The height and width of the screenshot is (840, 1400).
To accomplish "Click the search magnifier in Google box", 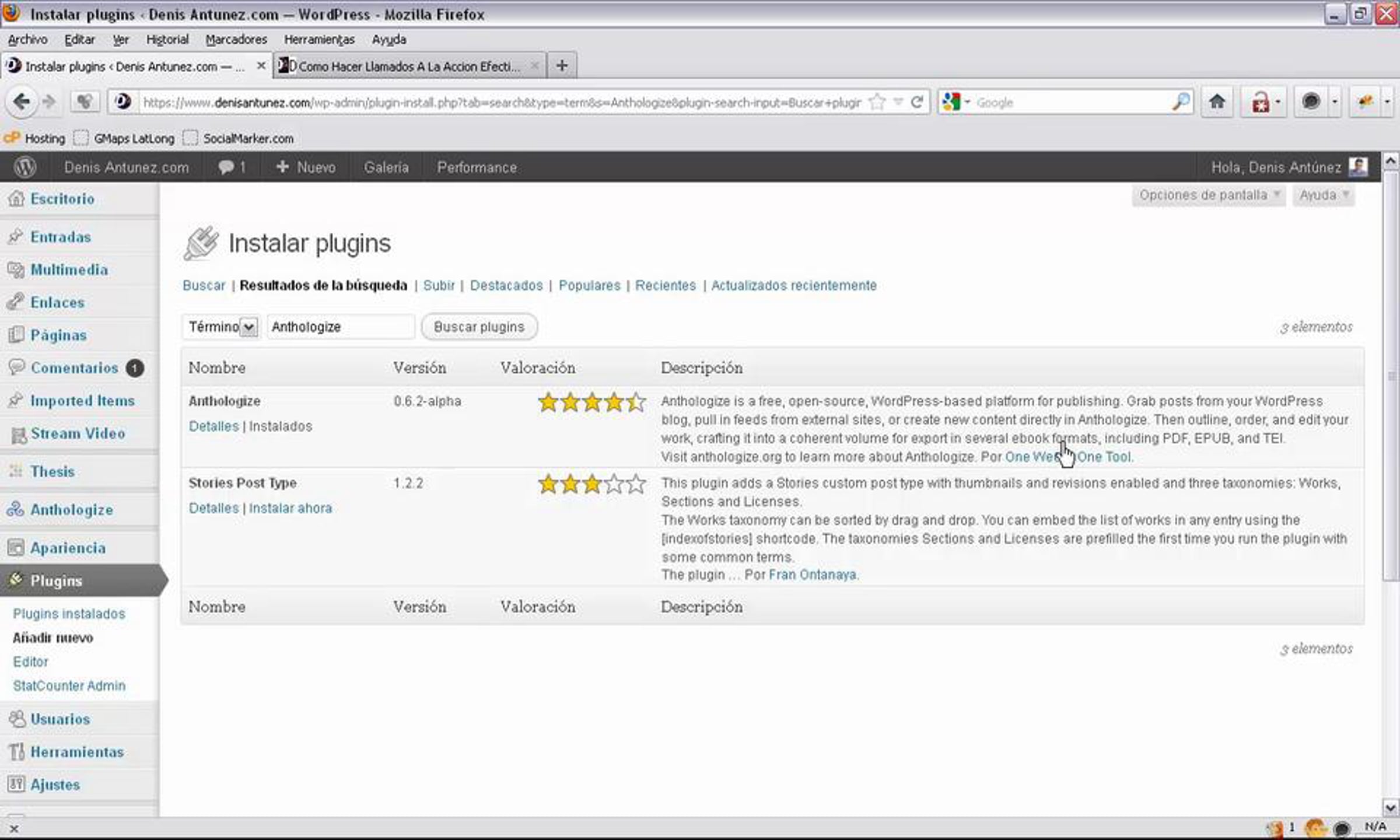I will click(x=1180, y=103).
